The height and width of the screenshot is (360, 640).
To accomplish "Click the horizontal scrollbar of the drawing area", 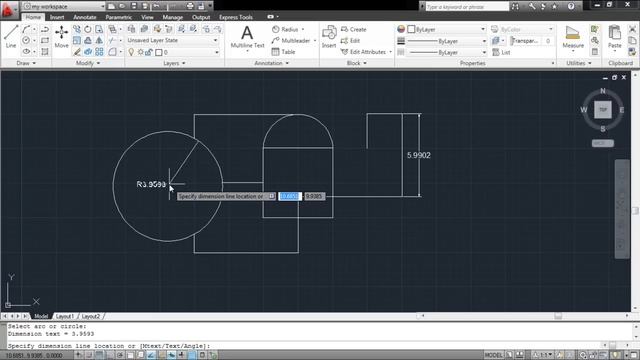I will click(x=524, y=316).
